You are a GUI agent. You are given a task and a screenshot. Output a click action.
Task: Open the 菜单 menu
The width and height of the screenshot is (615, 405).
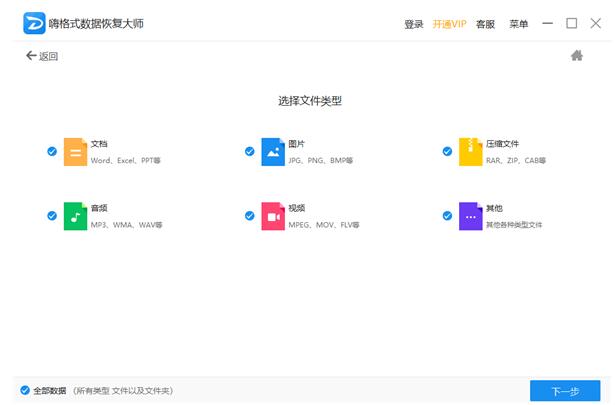[519, 24]
